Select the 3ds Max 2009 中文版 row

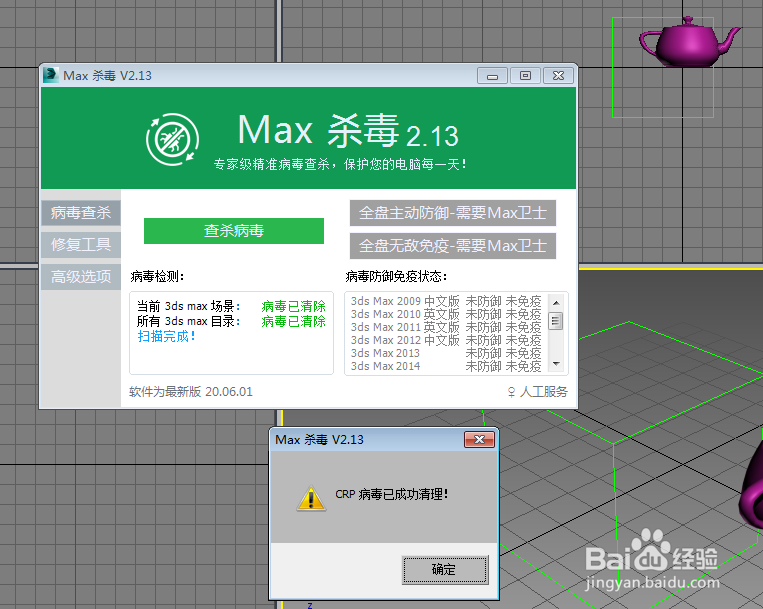(446, 301)
